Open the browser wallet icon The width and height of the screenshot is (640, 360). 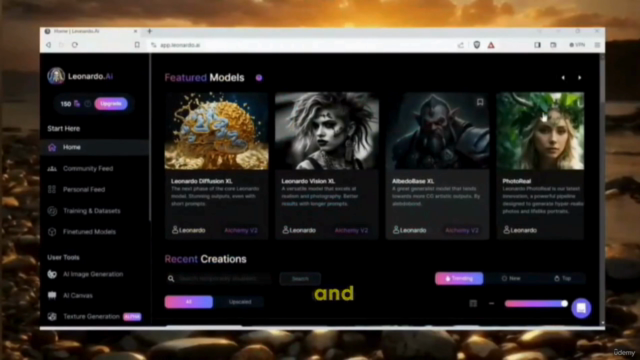click(x=553, y=45)
